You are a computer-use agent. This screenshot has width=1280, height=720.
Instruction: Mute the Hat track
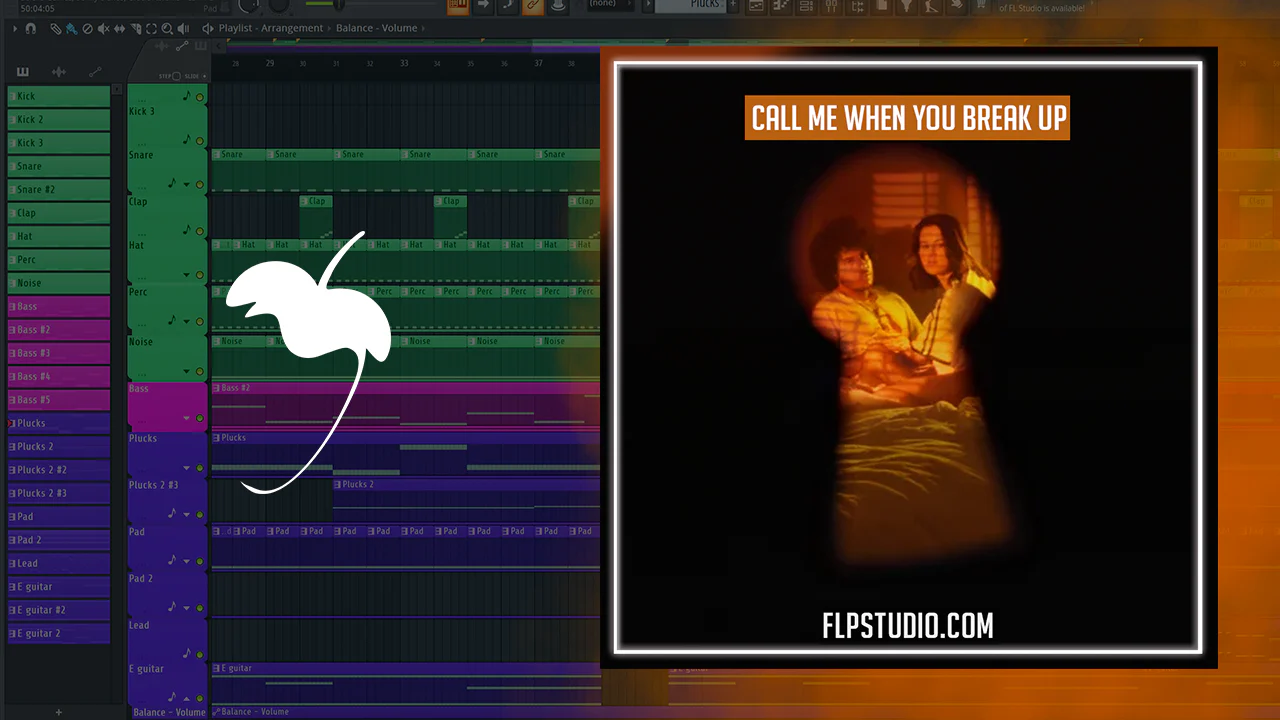[200, 276]
